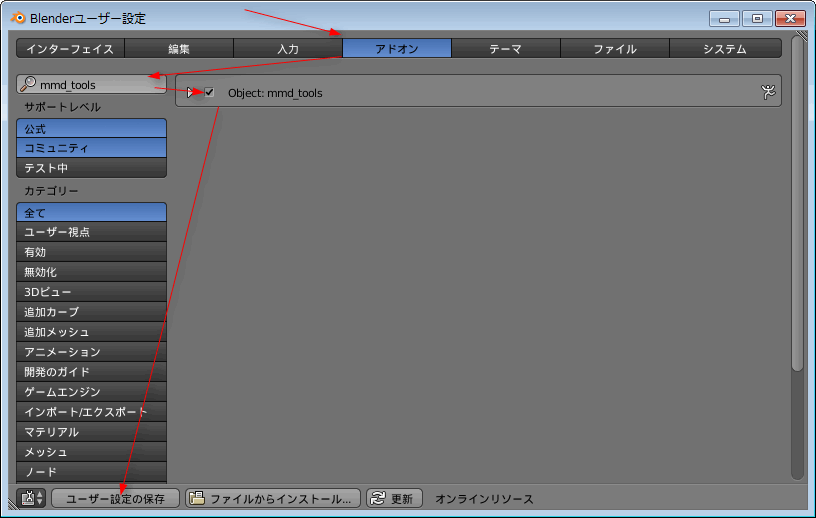The height and width of the screenshot is (518, 816).
Task: Select the ユーザー視点 category
Action: 92,232
